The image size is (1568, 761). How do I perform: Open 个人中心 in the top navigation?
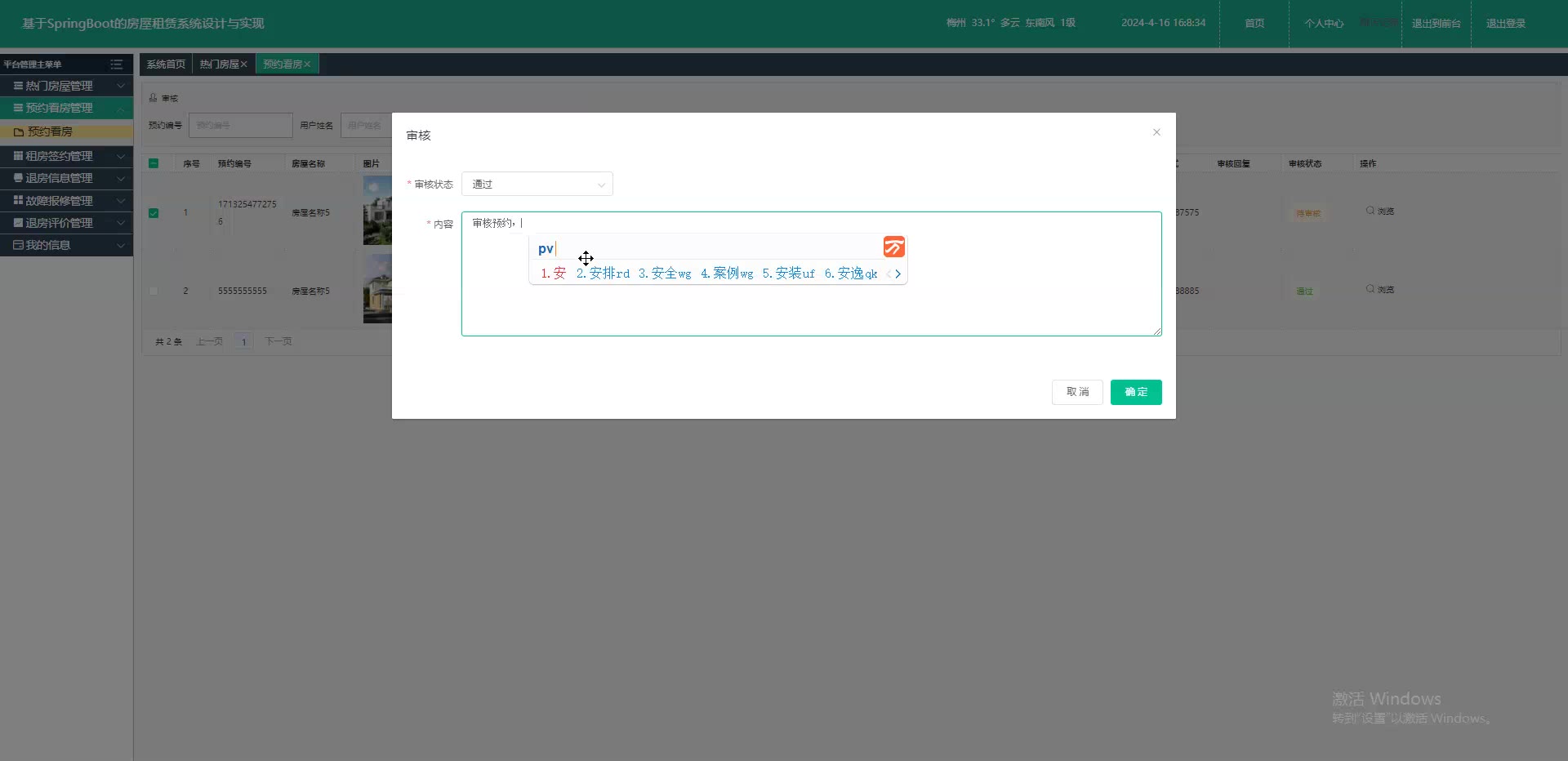[1324, 24]
